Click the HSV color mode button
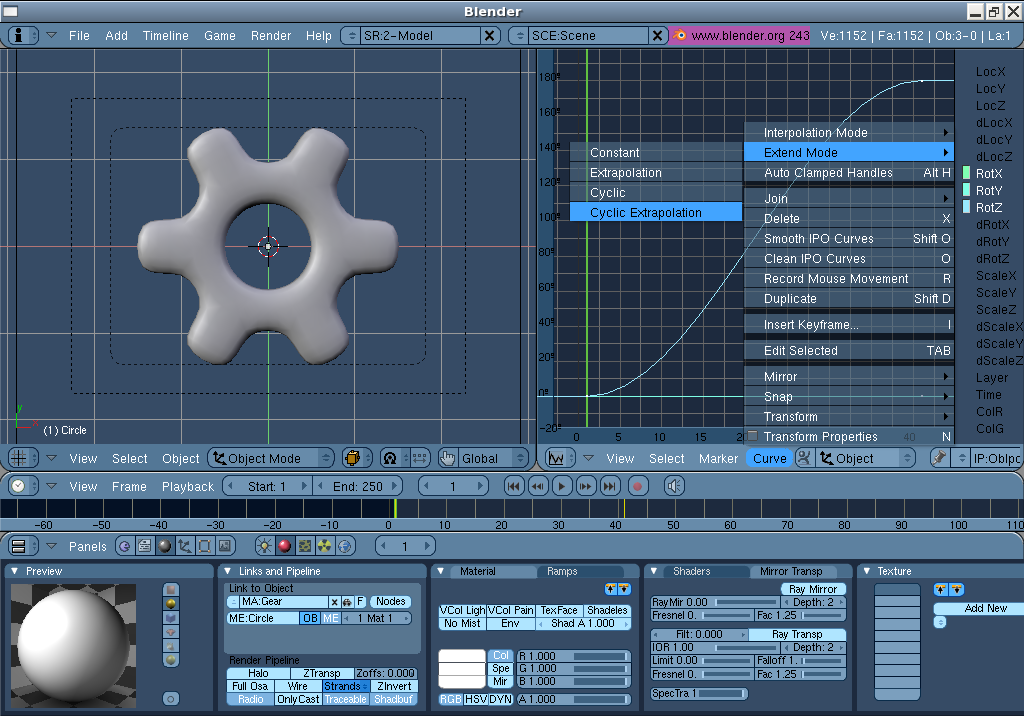This screenshot has width=1024, height=716. (475, 699)
